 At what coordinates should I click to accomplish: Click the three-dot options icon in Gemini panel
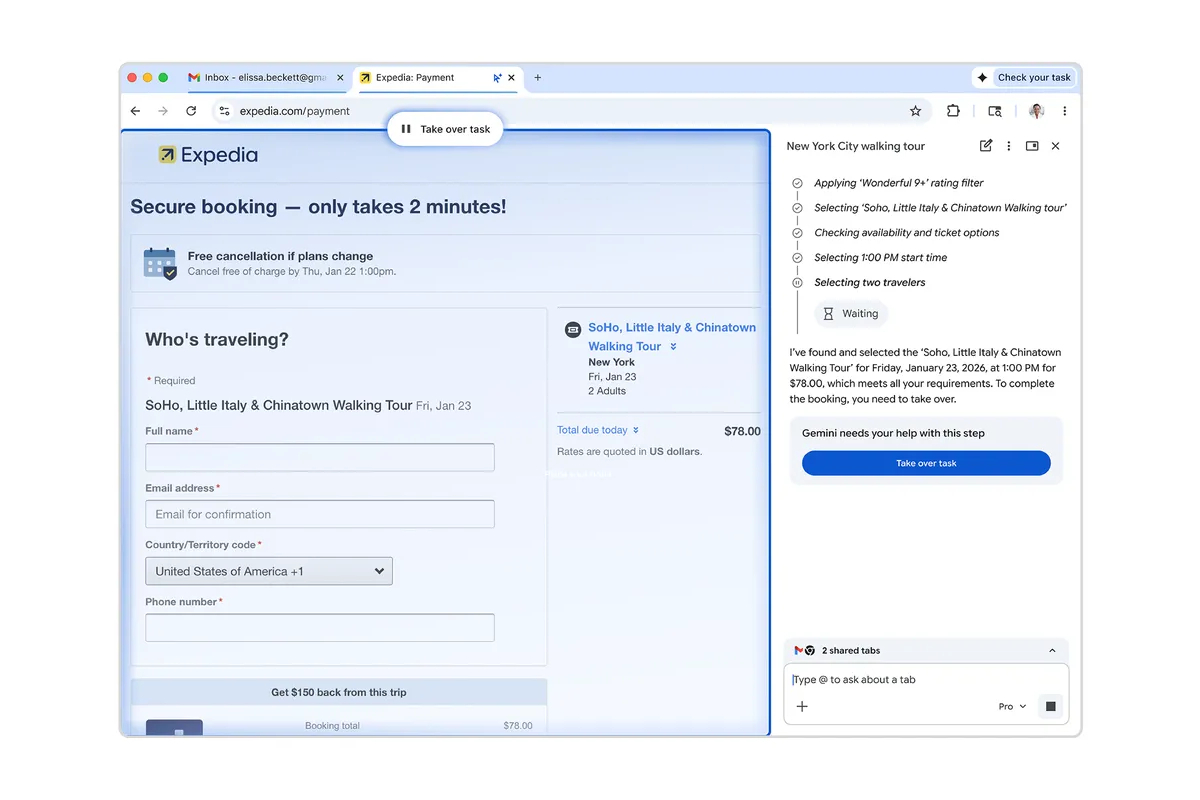pyautogui.click(x=1008, y=145)
